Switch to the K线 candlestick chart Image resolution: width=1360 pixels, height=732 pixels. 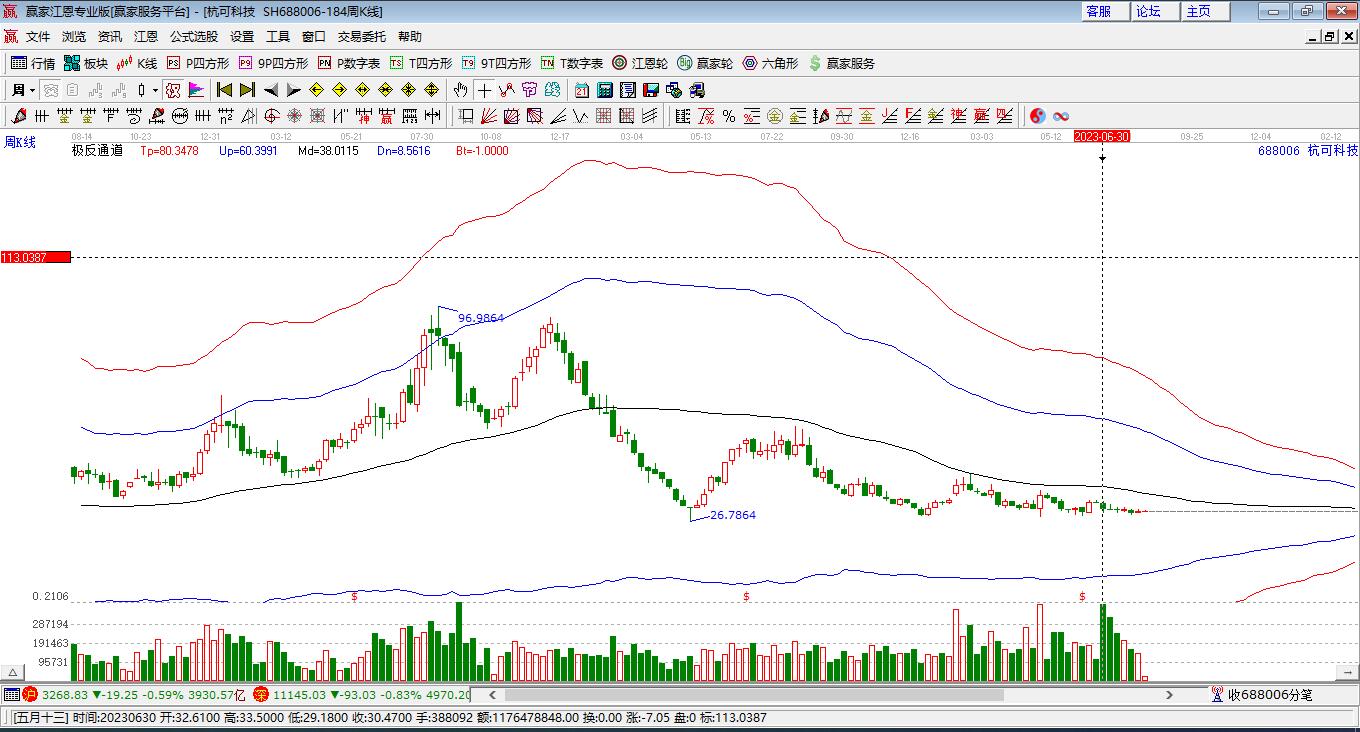pyautogui.click(x=137, y=63)
